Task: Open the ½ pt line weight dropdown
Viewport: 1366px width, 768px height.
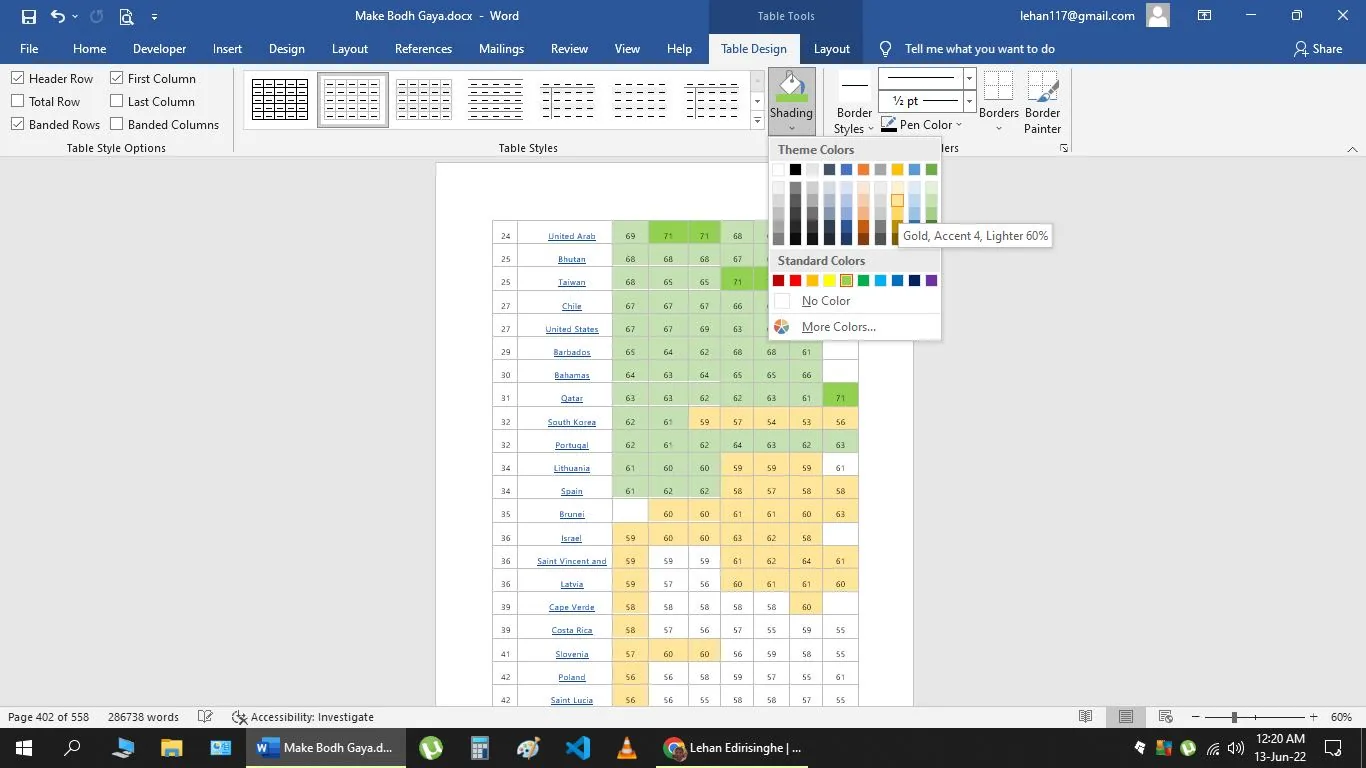Action: tap(966, 101)
